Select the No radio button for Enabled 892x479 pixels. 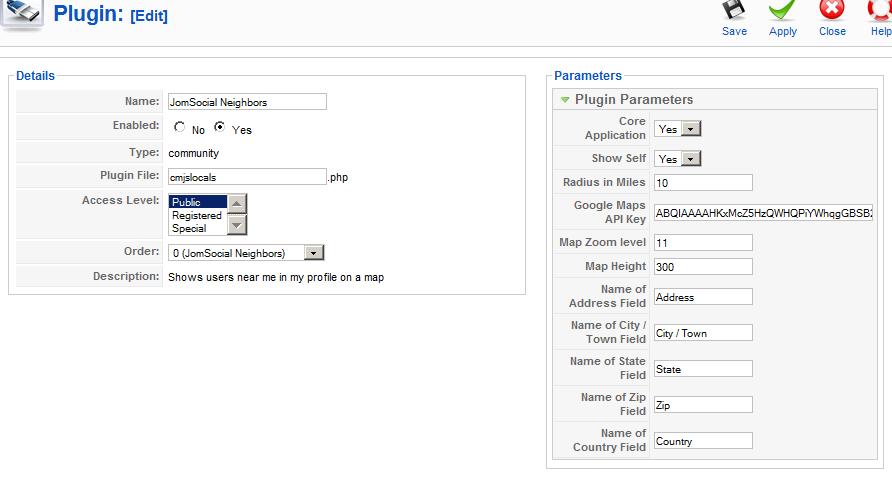(x=180, y=128)
